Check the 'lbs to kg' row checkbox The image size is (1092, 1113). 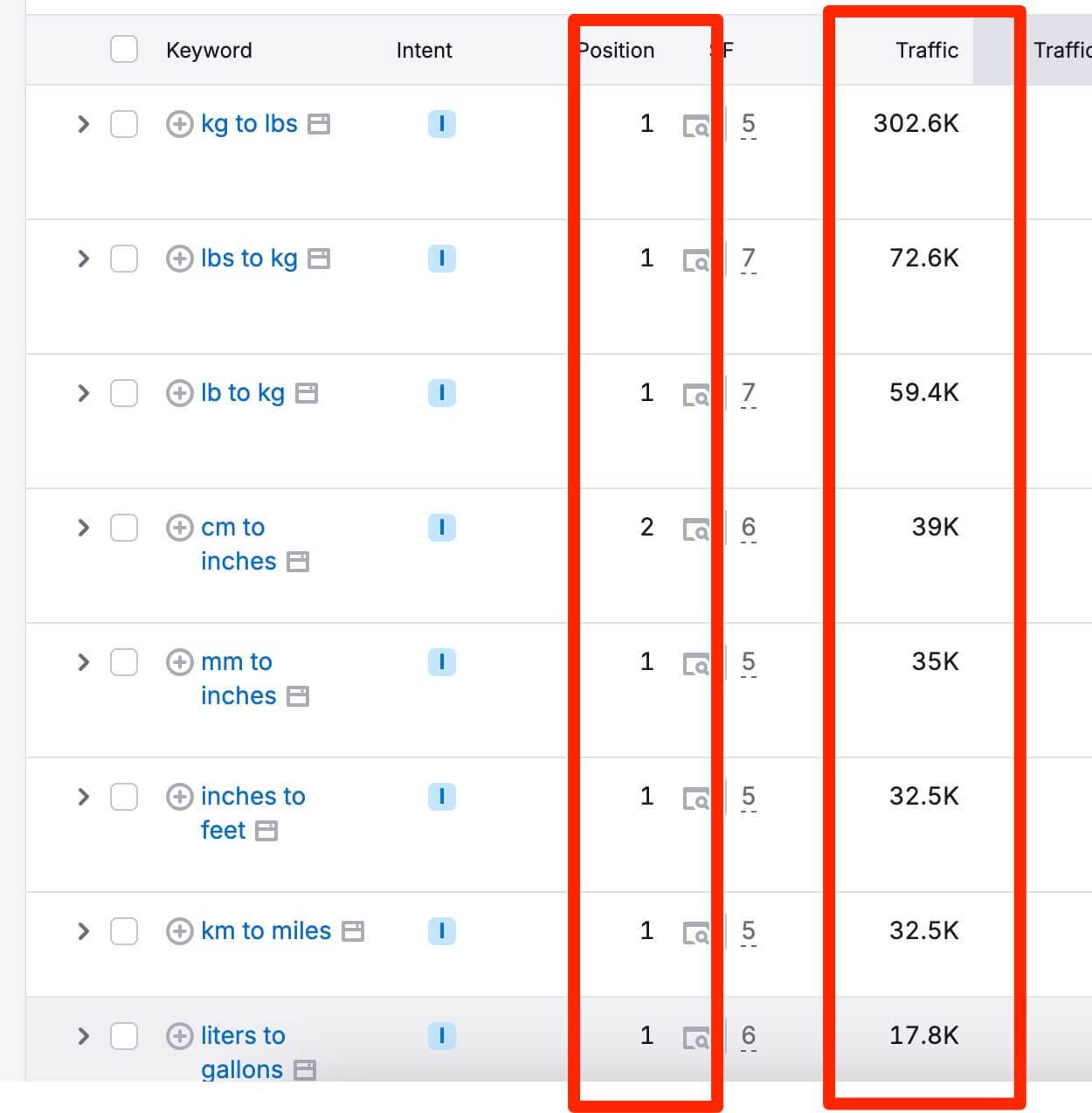click(x=124, y=259)
